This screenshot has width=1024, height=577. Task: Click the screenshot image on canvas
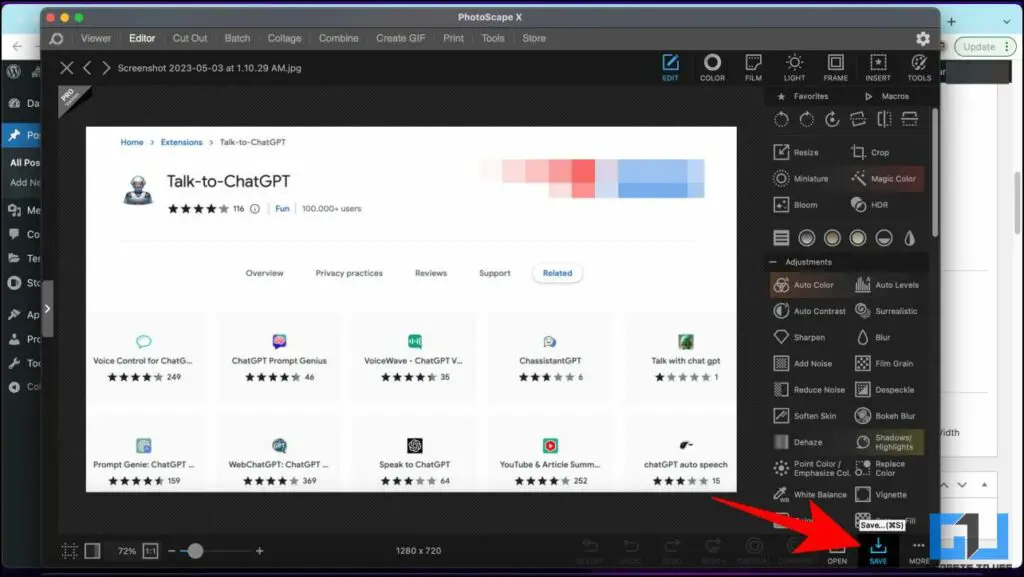click(x=411, y=309)
